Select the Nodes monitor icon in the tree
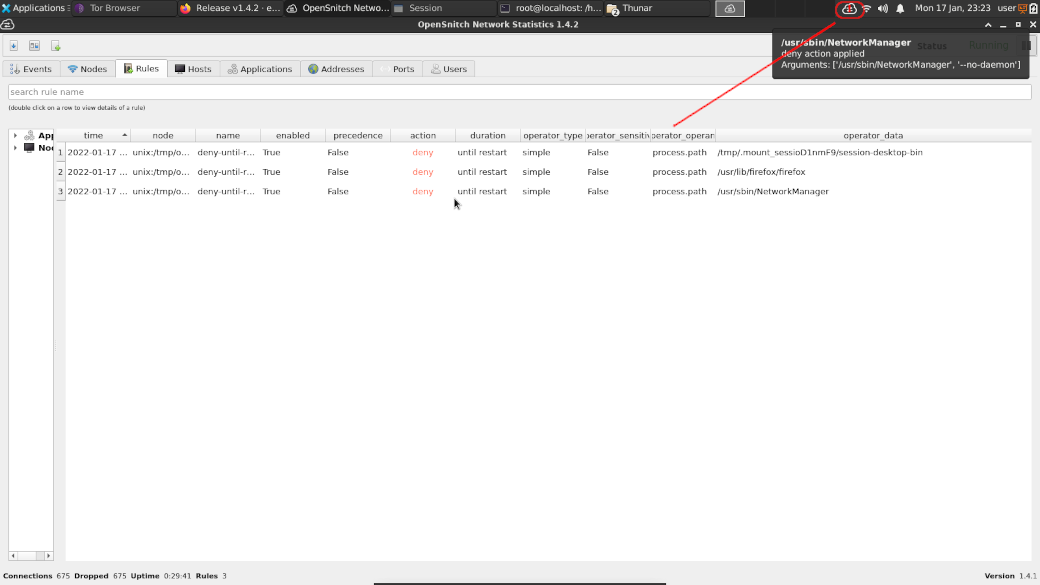The width and height of the screenshot is (1040, 585). 29,148
